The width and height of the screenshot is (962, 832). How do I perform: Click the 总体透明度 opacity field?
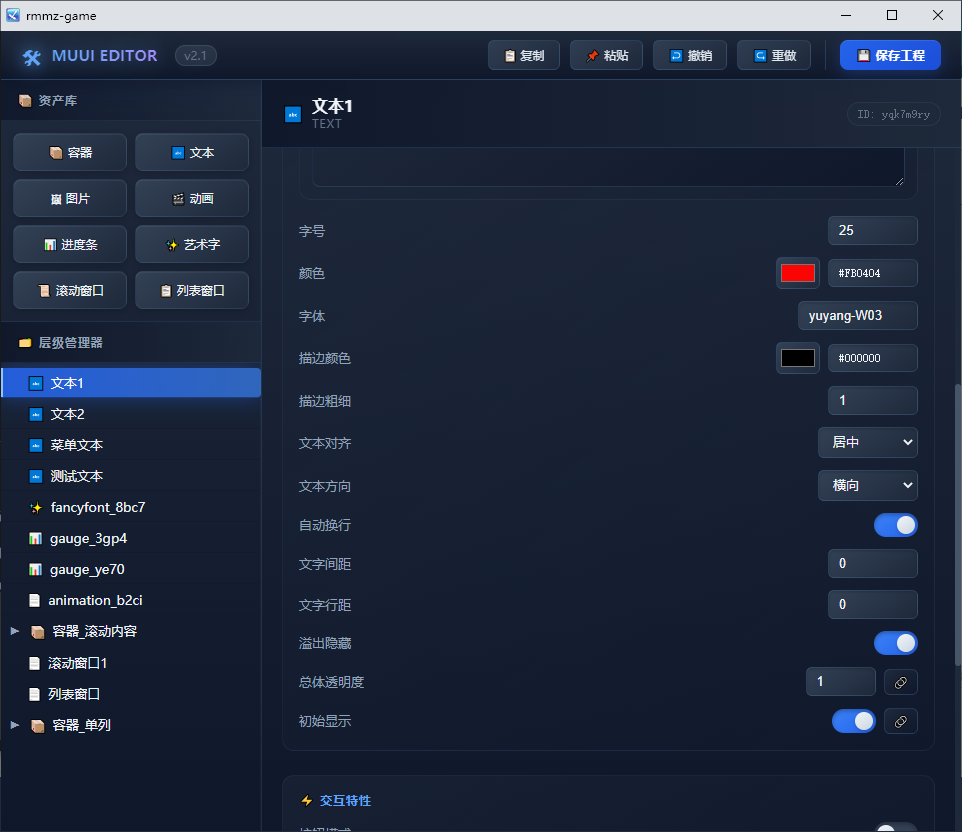coord(841,682)
